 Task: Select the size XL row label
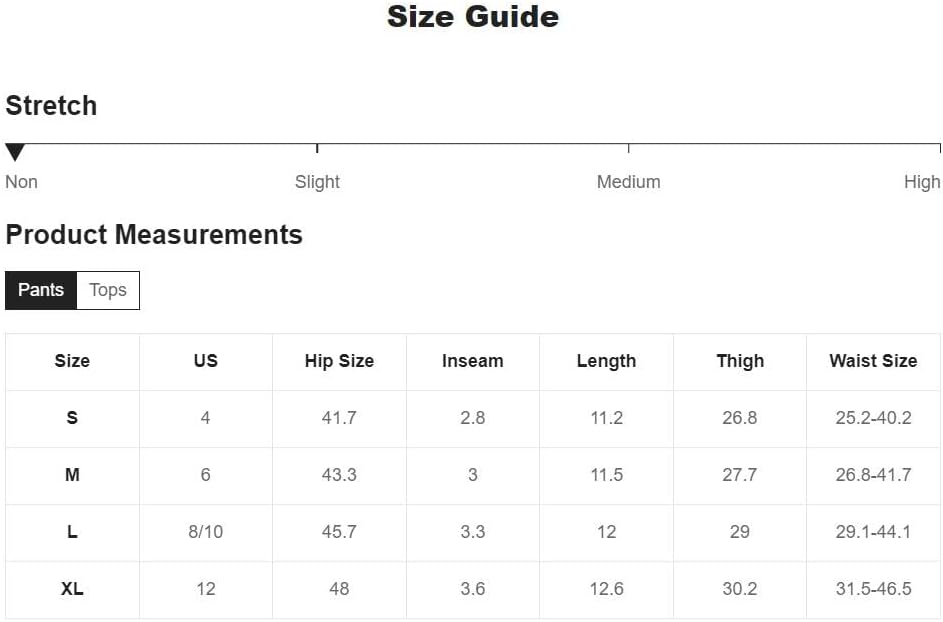point(72,589)
